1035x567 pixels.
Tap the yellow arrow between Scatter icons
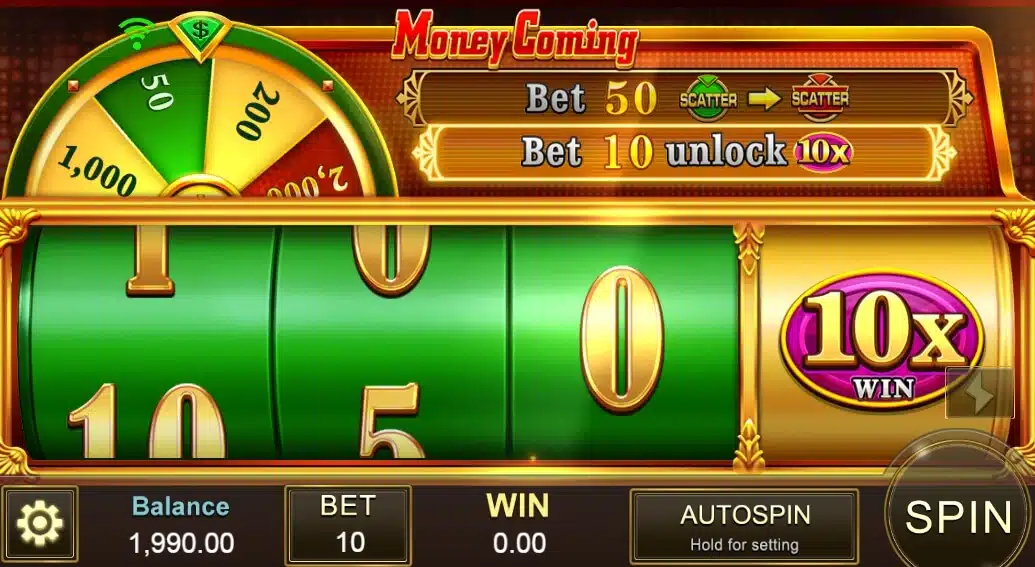(764, 99)
